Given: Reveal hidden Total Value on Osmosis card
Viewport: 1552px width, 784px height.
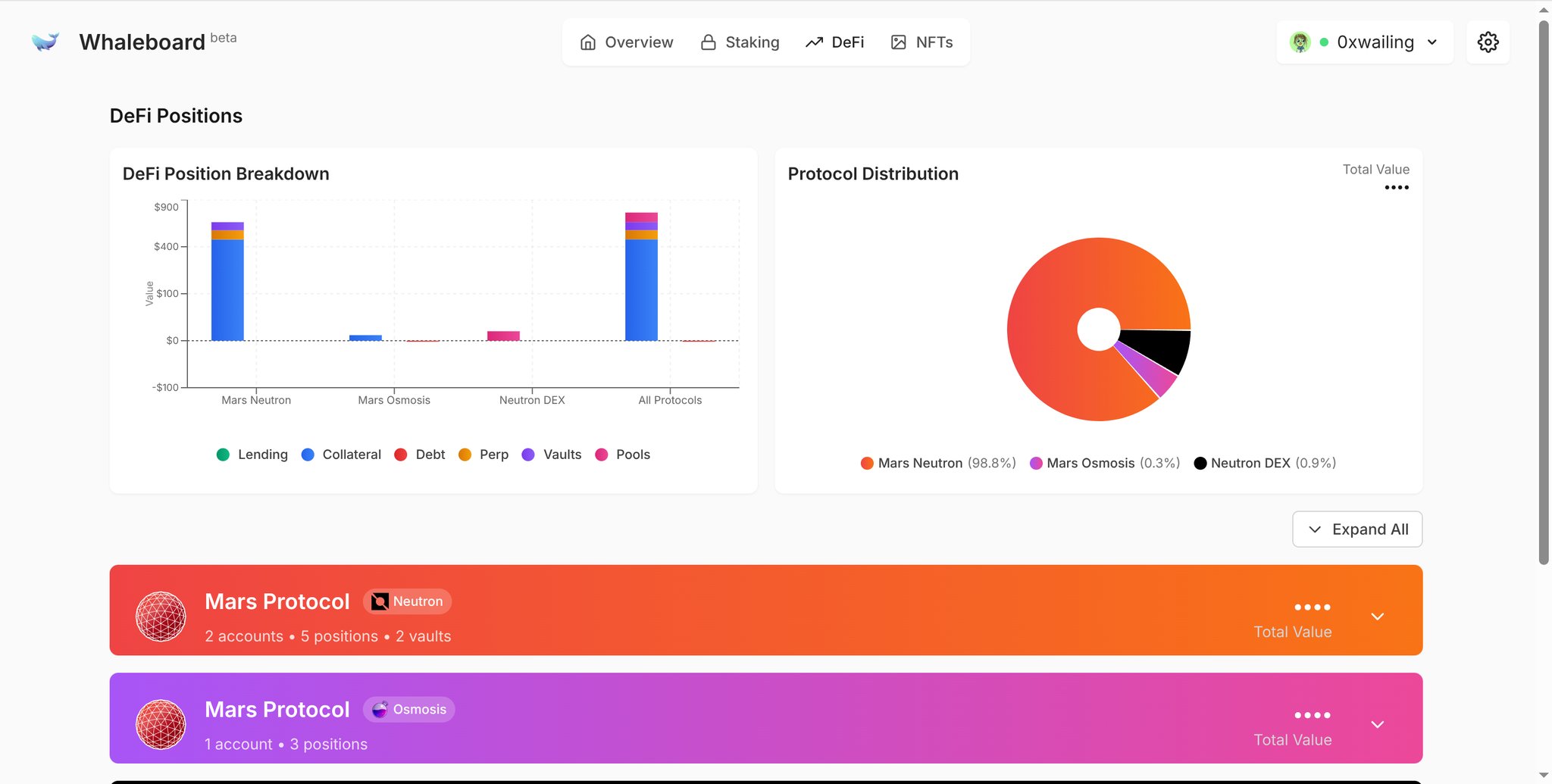Looking at the screenshot, I should tap(1313, 715).
